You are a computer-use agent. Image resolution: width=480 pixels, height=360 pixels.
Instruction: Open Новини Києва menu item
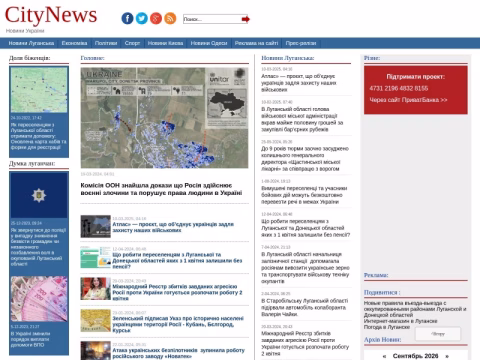(165, 43)
